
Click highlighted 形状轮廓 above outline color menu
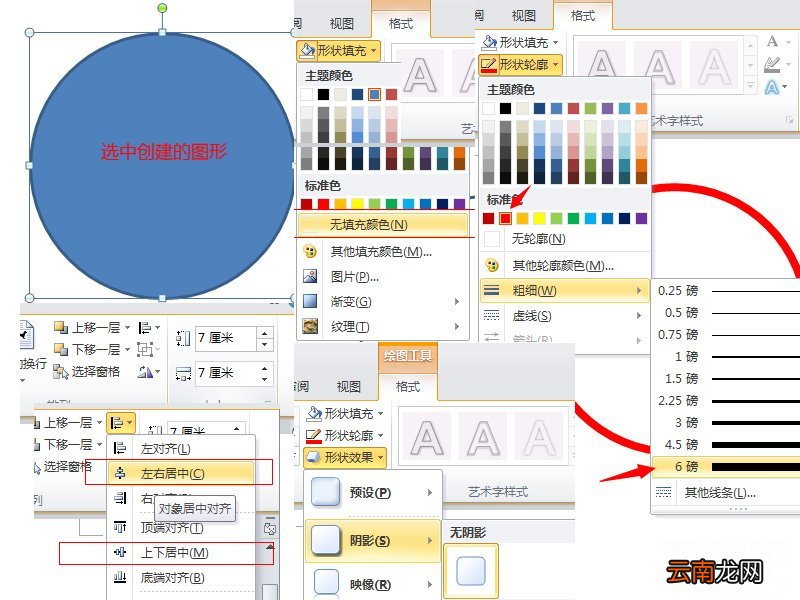(x=520, y=65)
